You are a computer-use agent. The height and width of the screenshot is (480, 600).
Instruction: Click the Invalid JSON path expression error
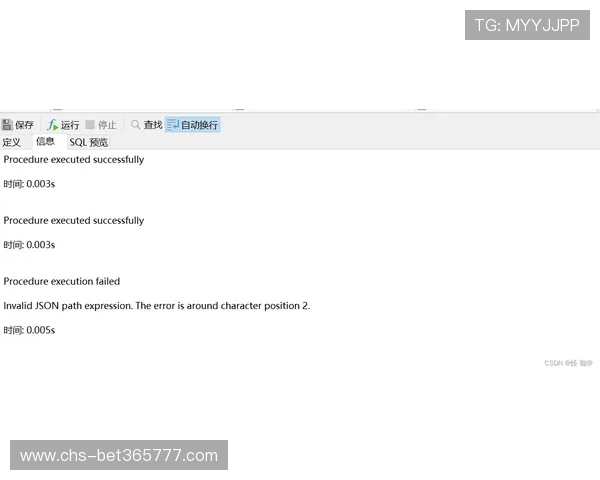[x=157, y=306]
